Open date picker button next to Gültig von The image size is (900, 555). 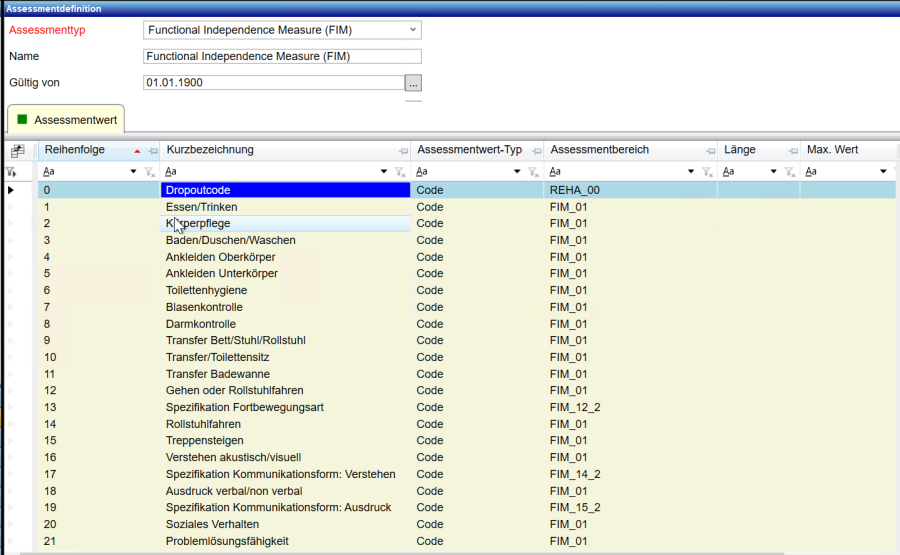coord(413,83)
